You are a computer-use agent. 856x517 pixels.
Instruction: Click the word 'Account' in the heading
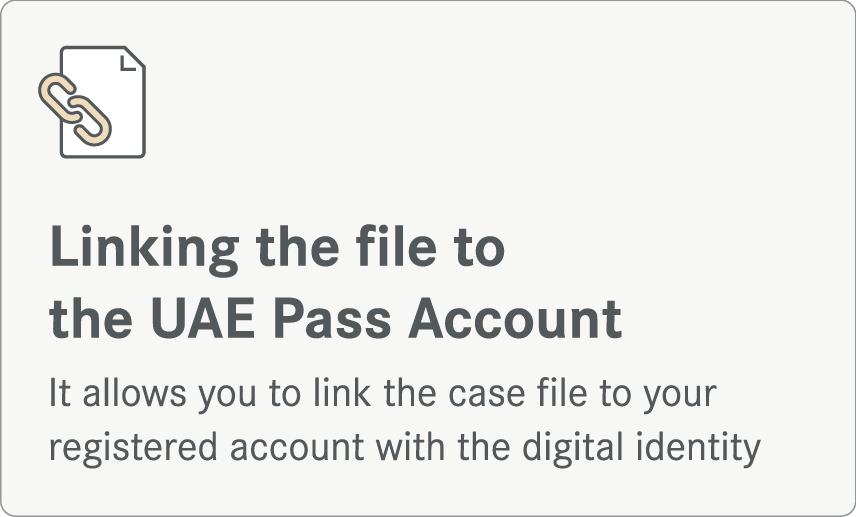tap(515, 318)
